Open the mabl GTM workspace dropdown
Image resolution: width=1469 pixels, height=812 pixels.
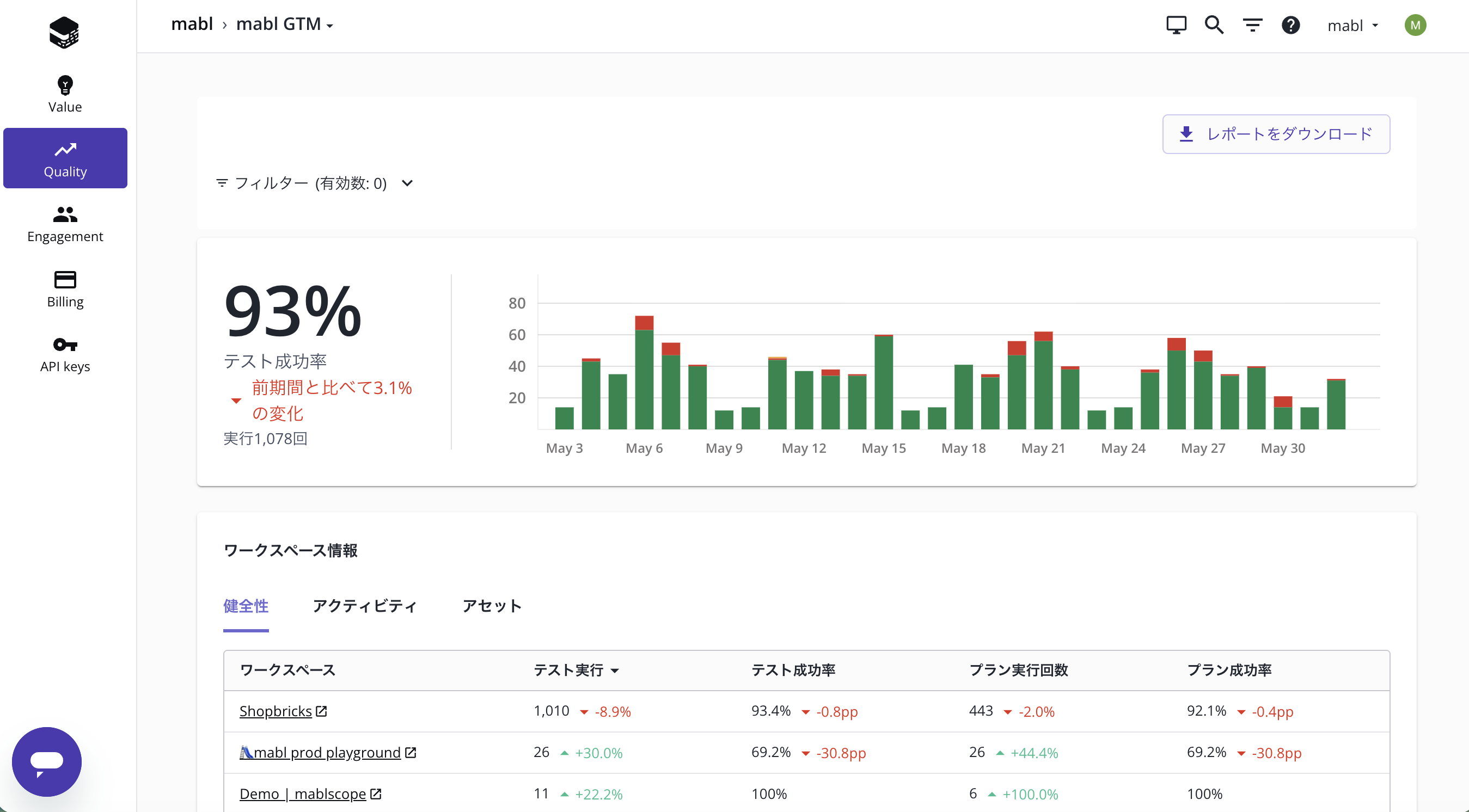[x=285, y=24]
